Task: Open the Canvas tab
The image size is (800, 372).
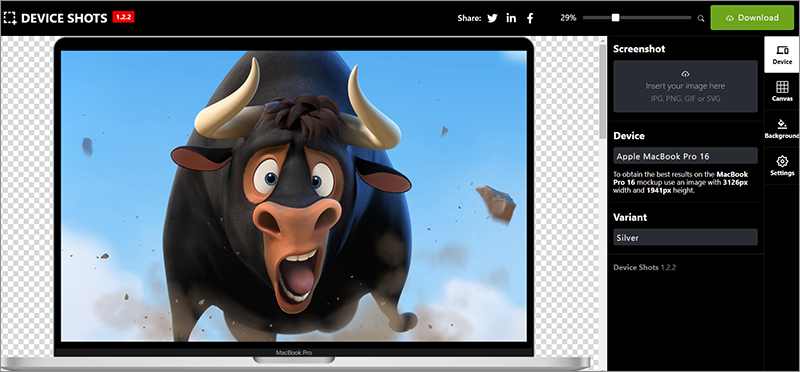Action: (x=782, y=92)
